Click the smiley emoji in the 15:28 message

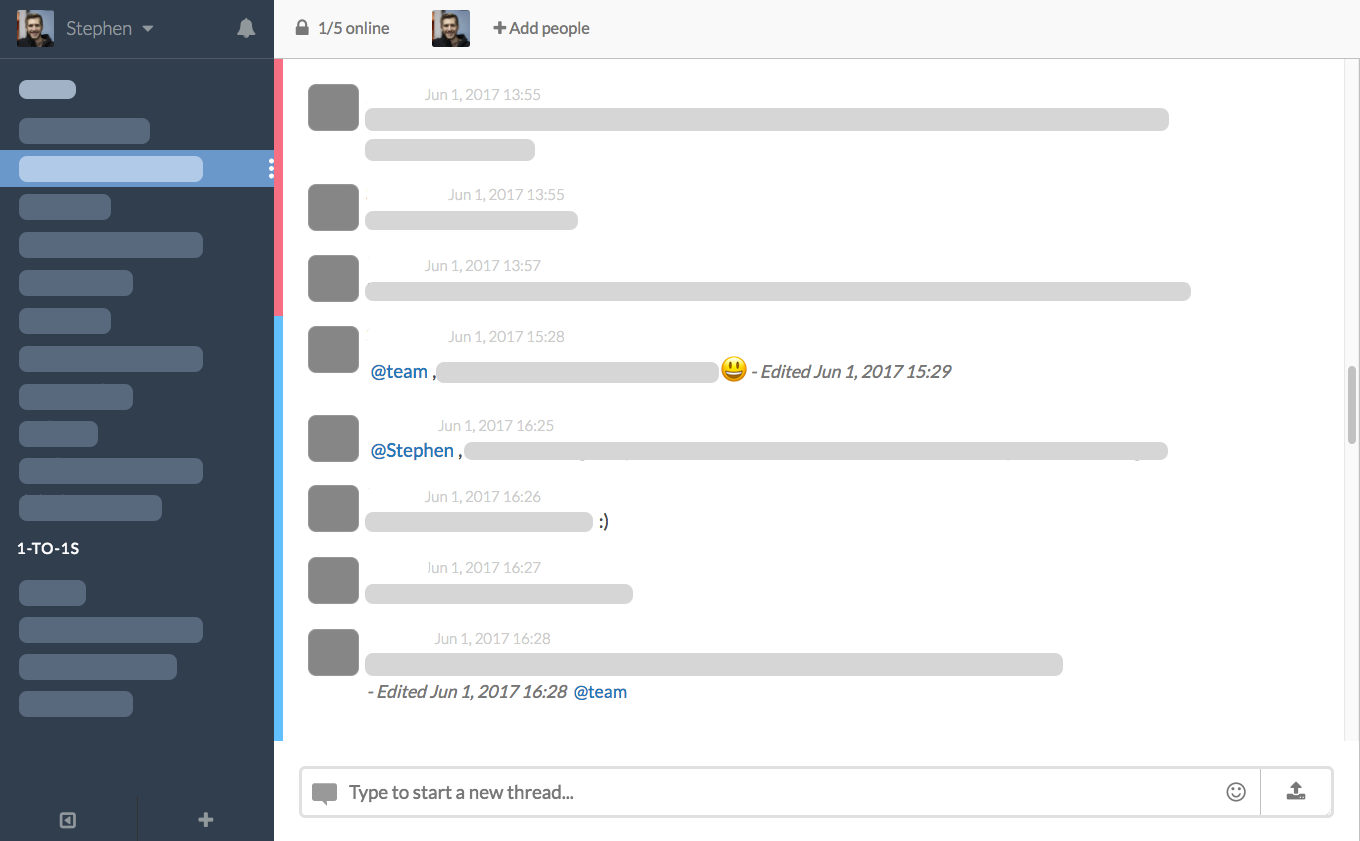tap(733, 369)
